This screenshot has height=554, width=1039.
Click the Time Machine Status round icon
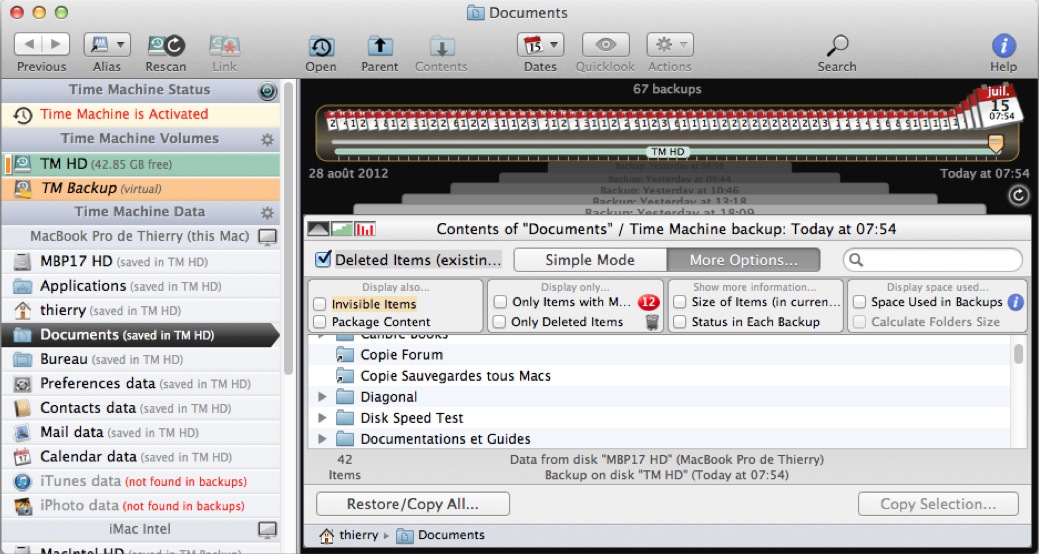(x=267, y=91)
